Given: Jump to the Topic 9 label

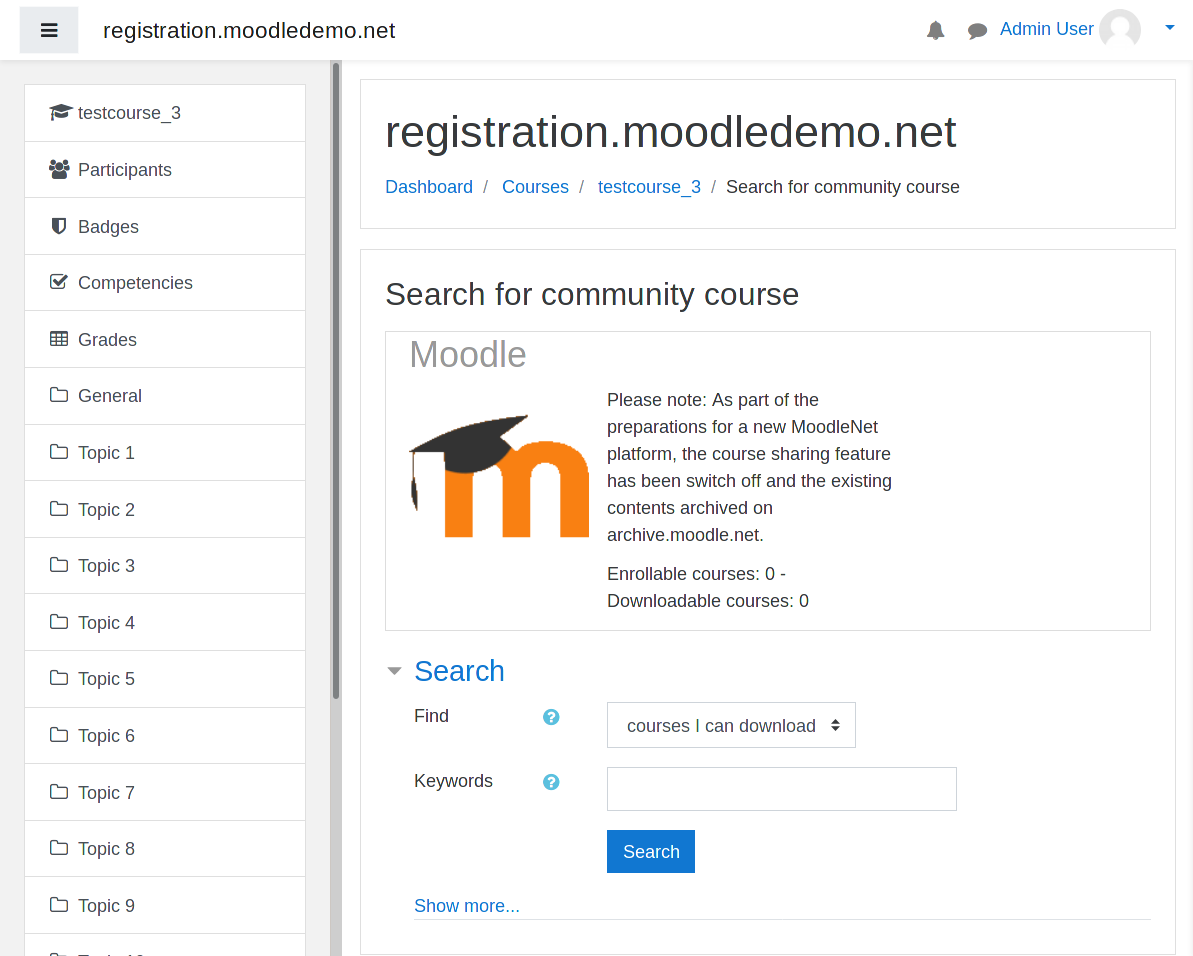Looking at the screenshot, I should pyautogui.click(x=107, y=906).
